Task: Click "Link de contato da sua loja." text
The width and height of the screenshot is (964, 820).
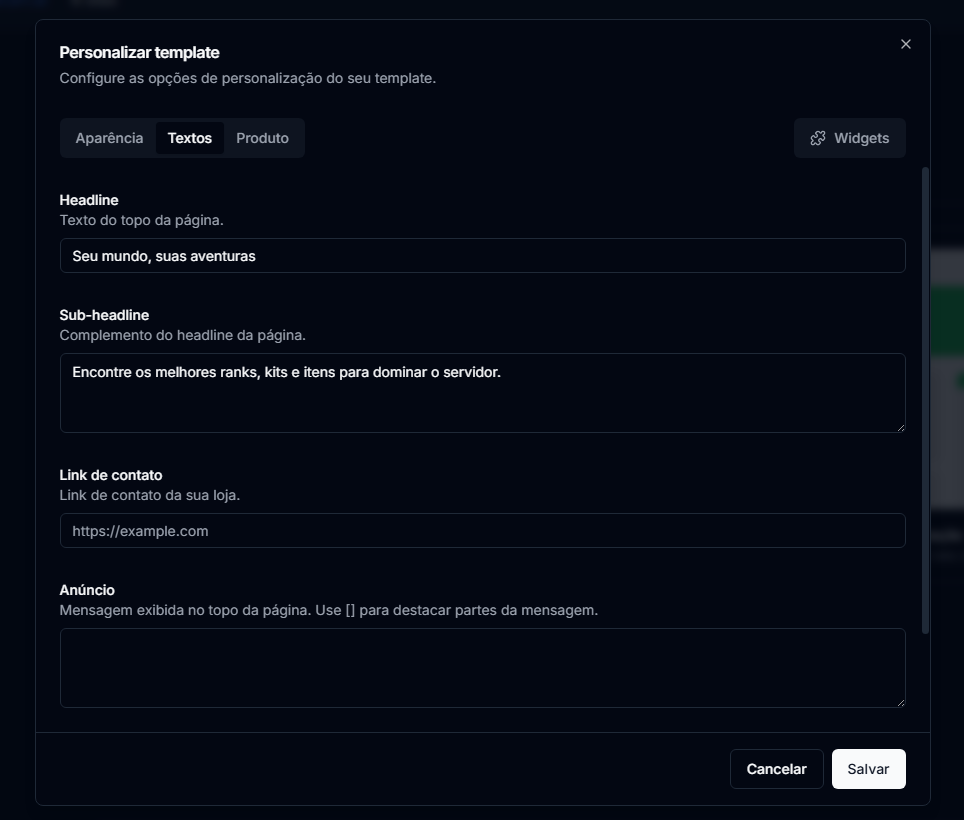Action: [x=150, y=495]
